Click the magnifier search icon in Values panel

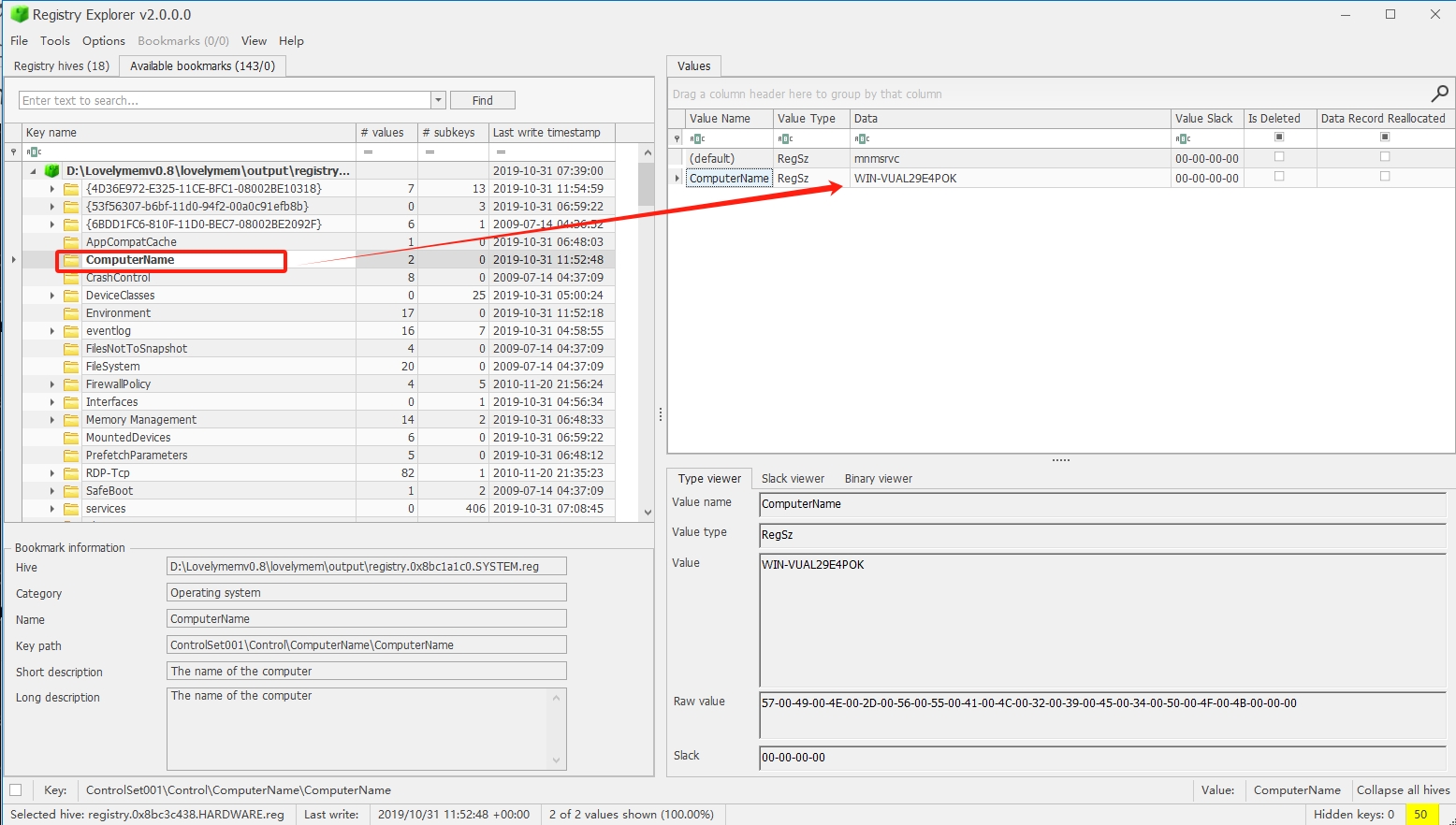(1439, 94)
